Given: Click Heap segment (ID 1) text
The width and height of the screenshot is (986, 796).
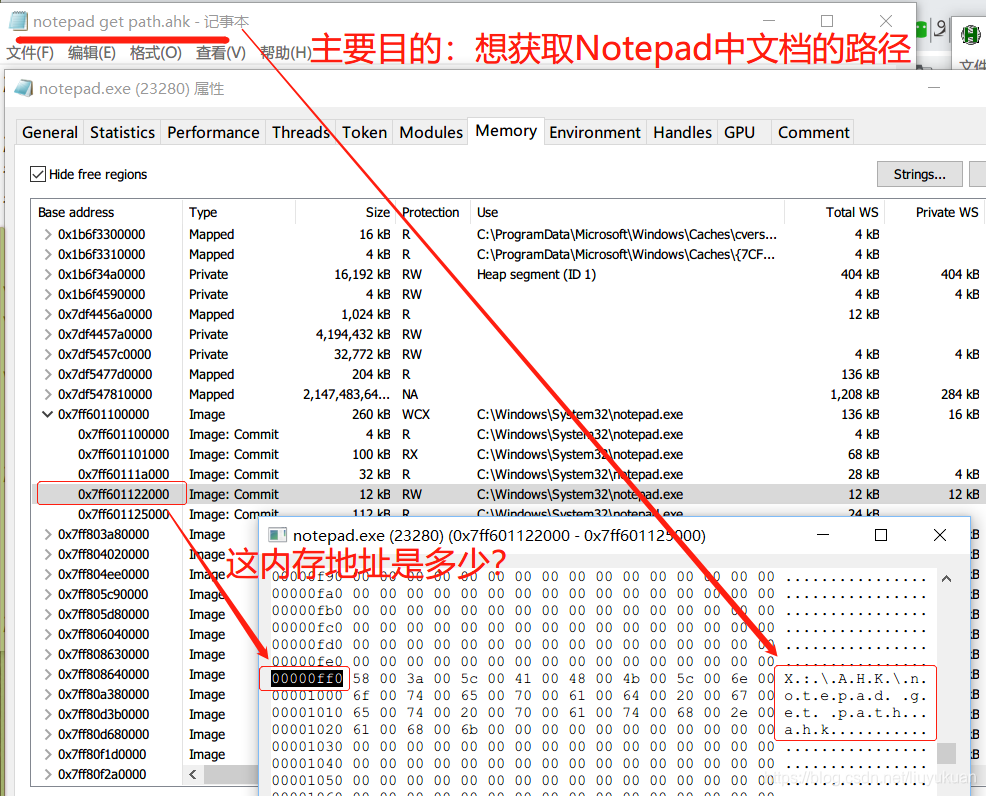Looking at the screenshot, I should click(x=536, y=275).
